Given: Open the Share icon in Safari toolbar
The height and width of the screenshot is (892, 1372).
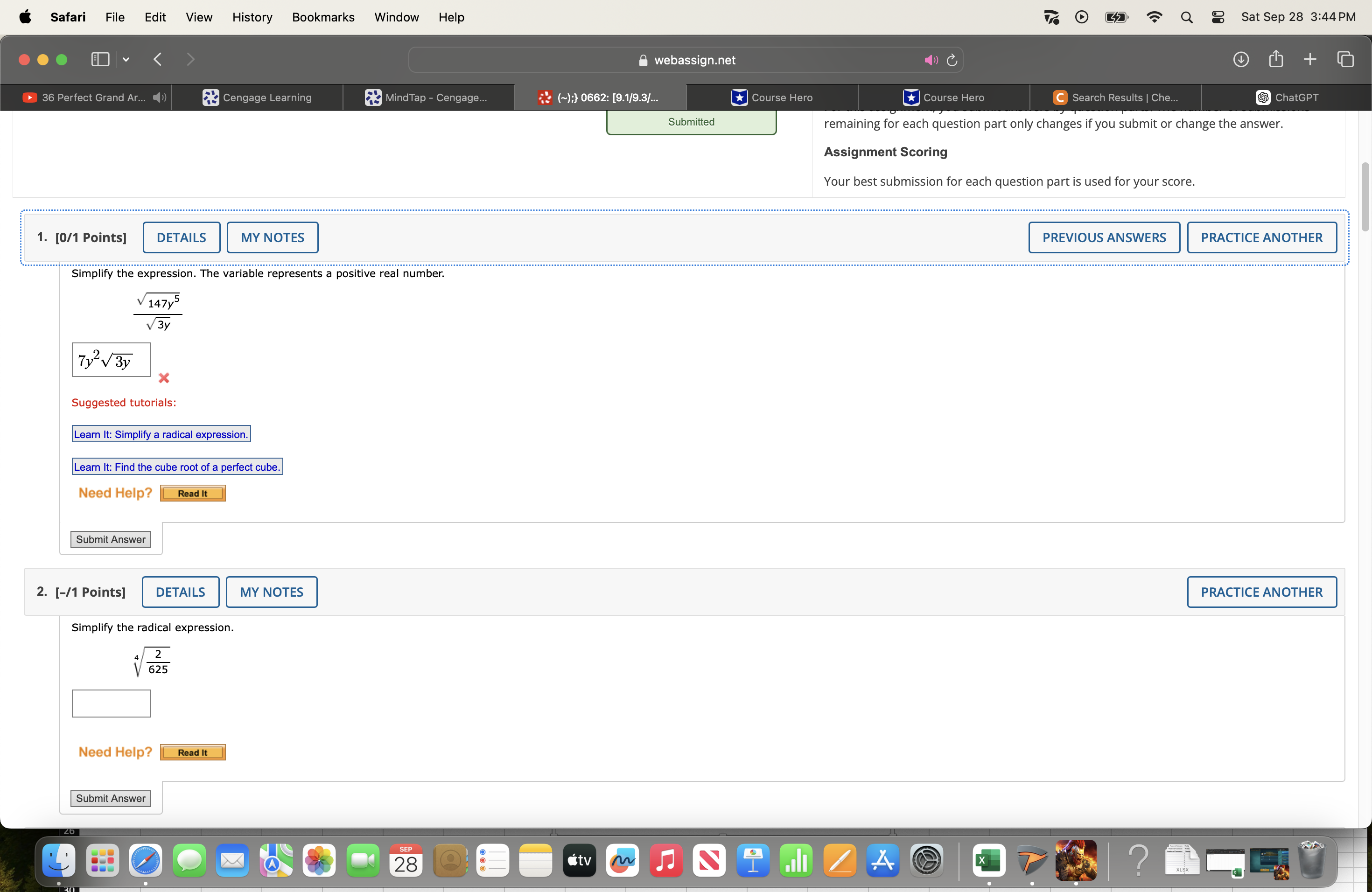Looking at the screenshot, I should 1276,59.
